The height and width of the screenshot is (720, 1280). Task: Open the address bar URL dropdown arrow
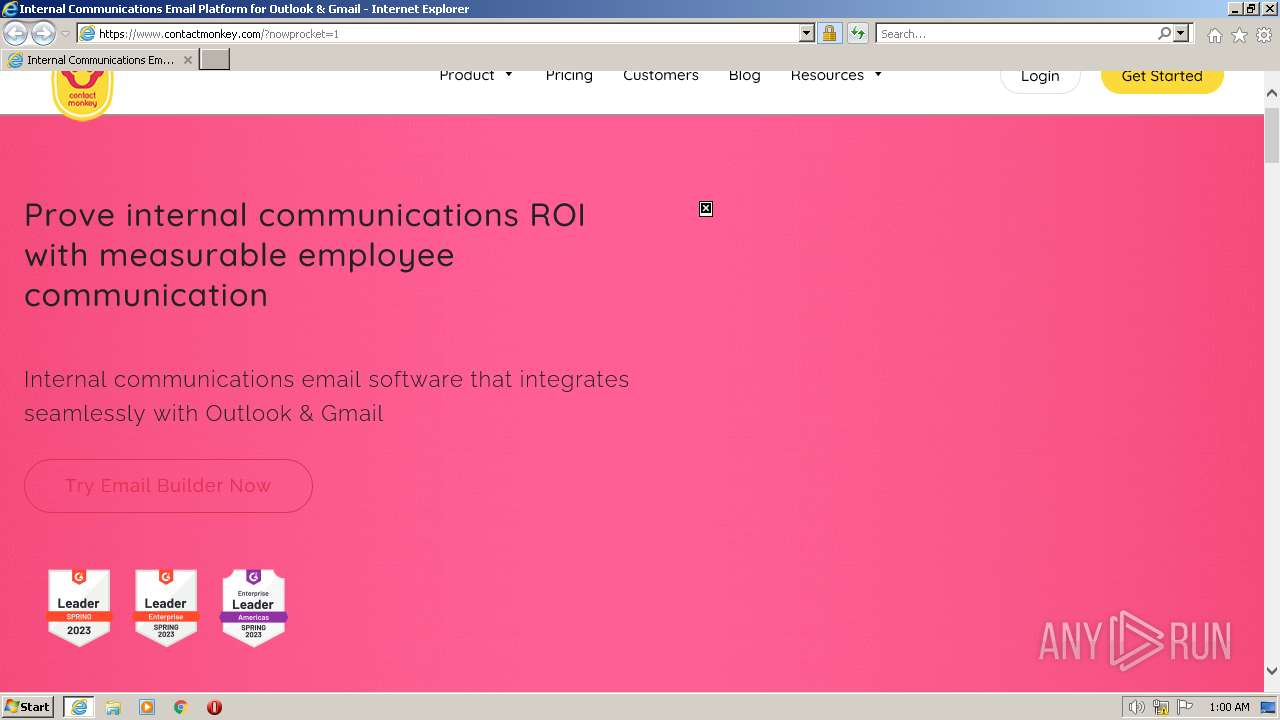(x=807, y=33)
